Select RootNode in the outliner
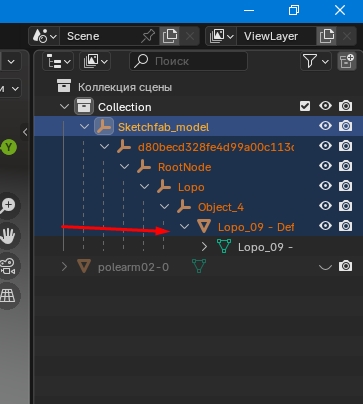This screenshot has height=404, width=363. click(x=184, y=167)
